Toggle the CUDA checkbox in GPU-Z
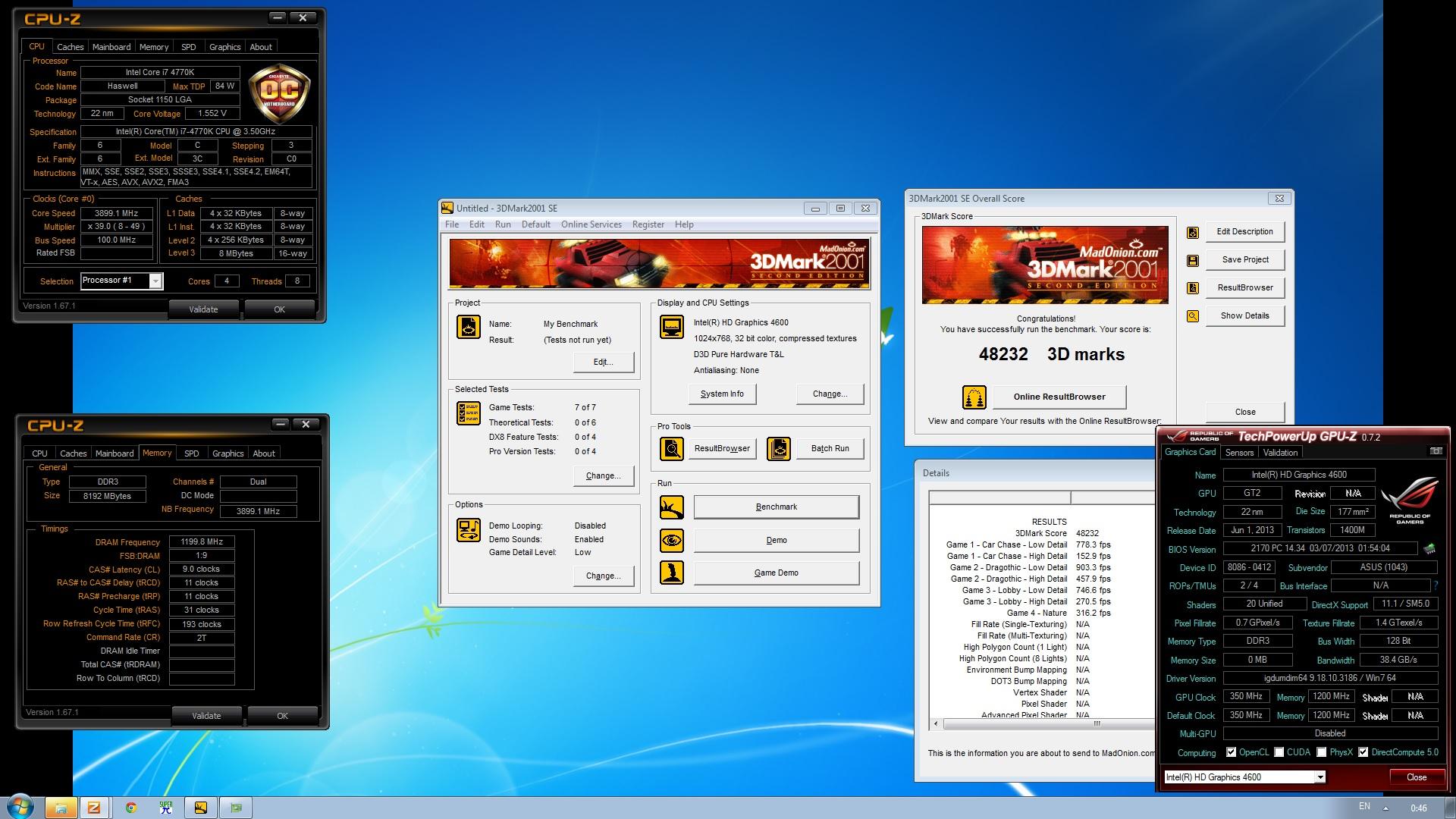1456x819 pixels. coord(1279,752)
